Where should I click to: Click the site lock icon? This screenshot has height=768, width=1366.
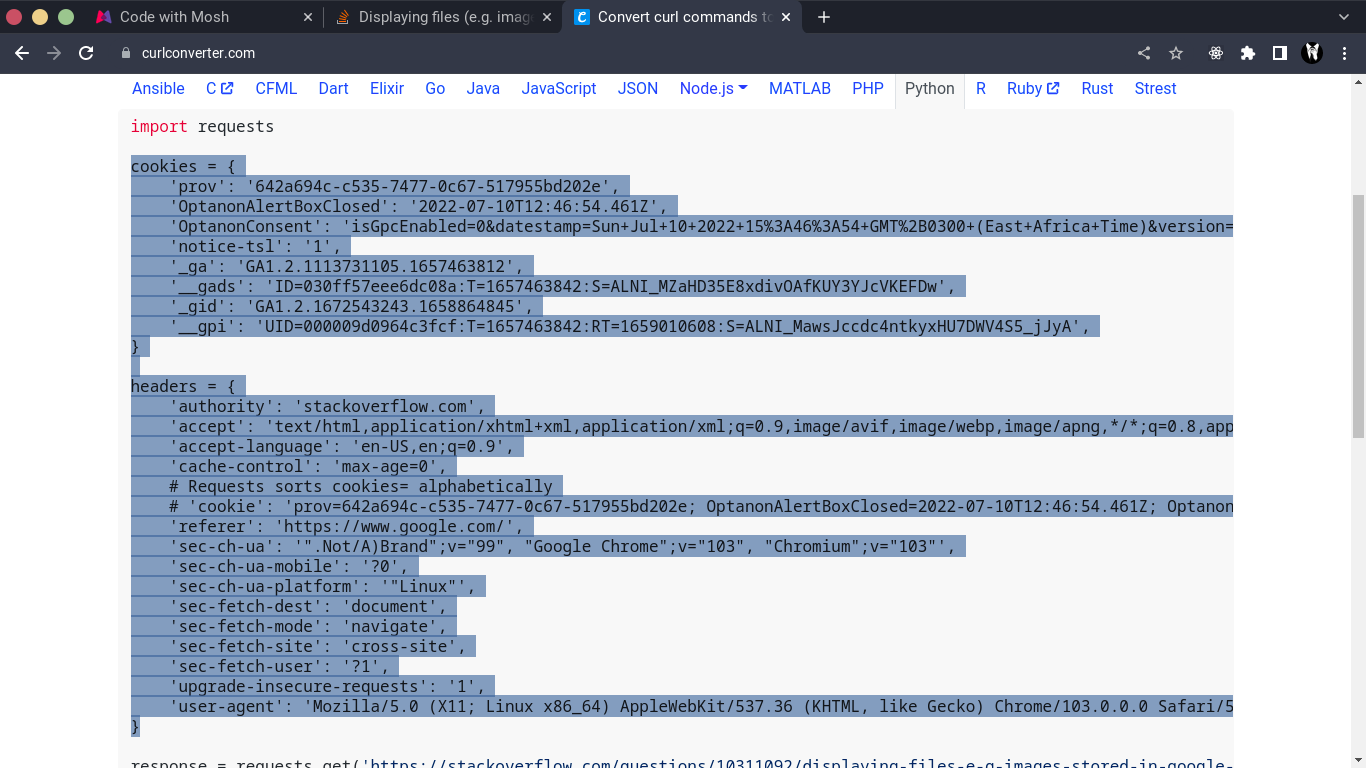[x=126, y=53]
